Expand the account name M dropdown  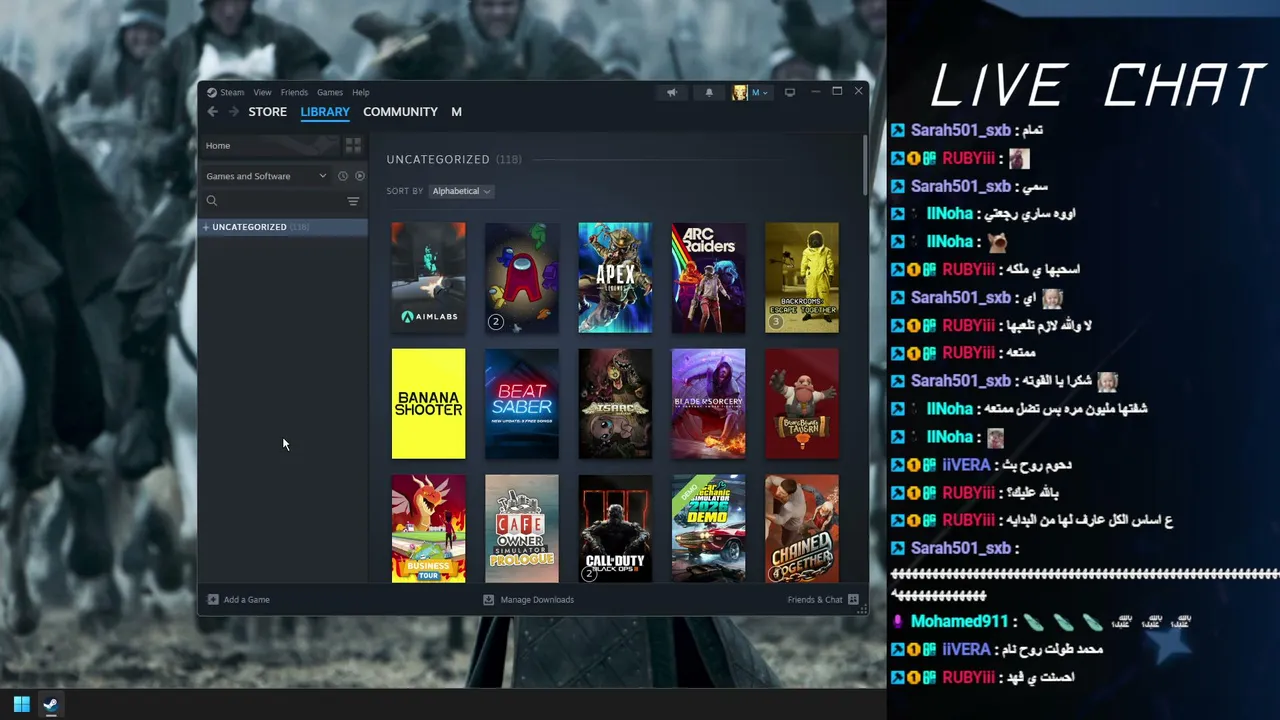tap(760, 92)
